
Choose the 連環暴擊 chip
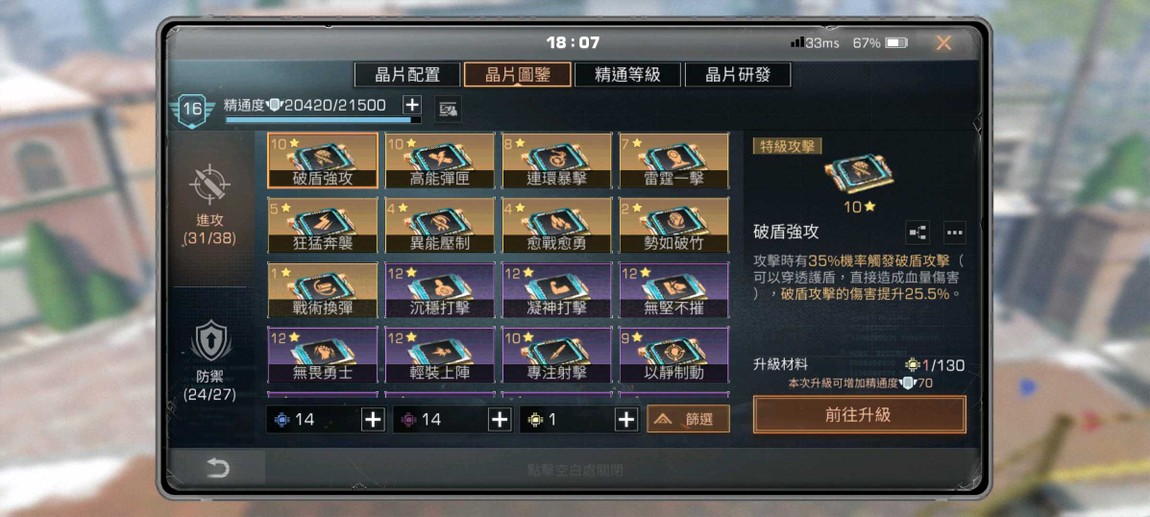point(557,161)
